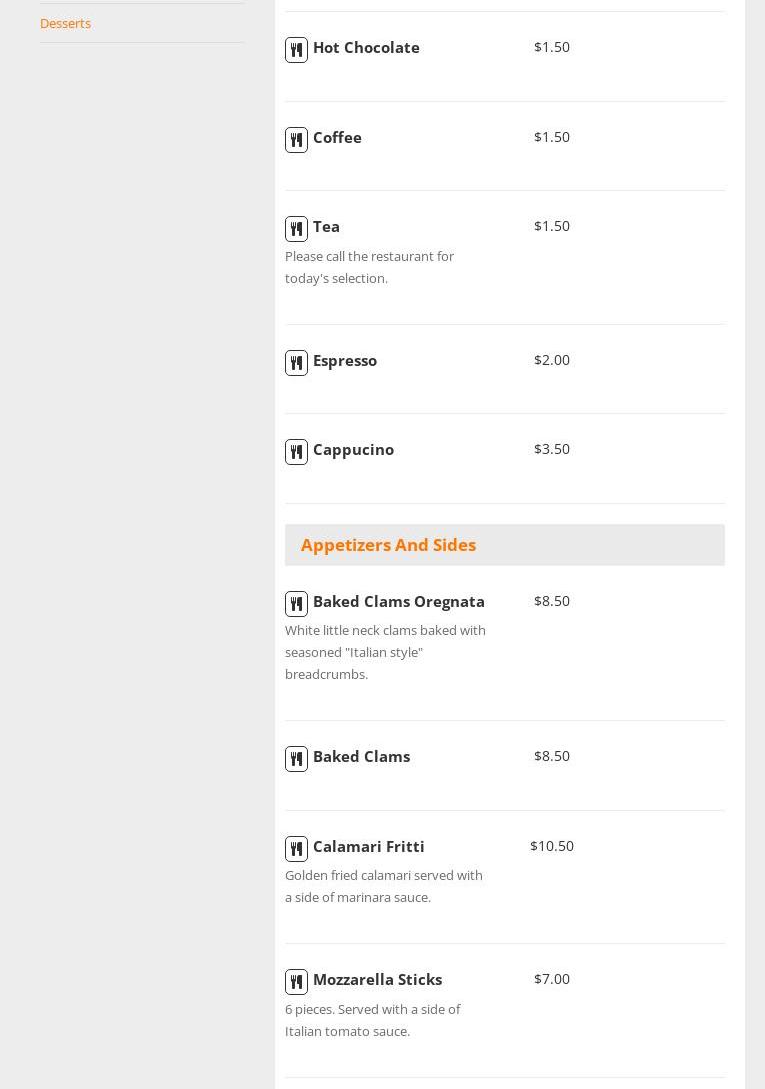Click the utensils icon beside Hot Chocolate
This screenshot has height=1089, width=765.
[296, 50]
